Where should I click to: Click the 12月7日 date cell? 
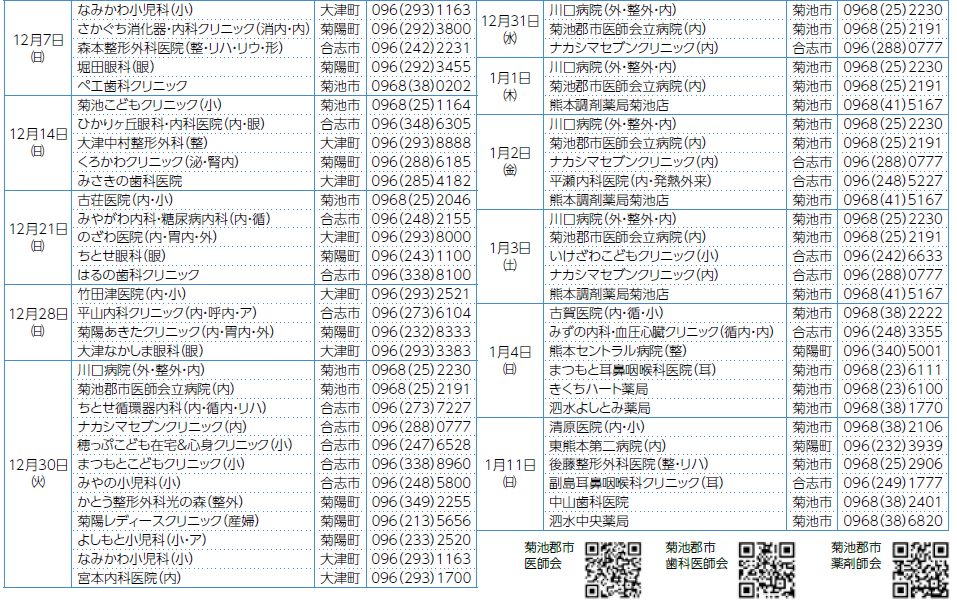point(37,48)
